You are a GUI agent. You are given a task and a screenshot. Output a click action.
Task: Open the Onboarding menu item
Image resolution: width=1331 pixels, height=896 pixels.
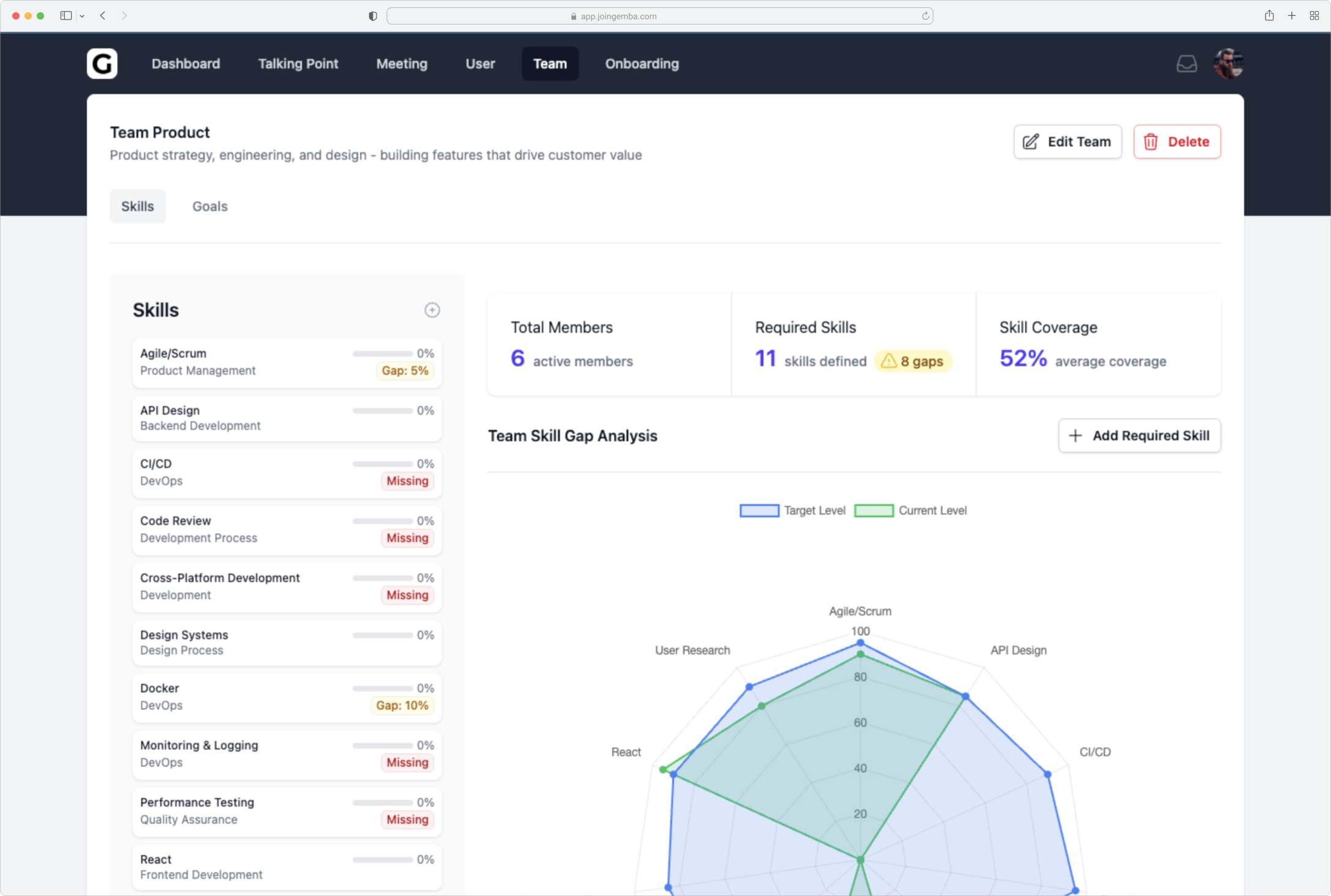coord(642,64)
